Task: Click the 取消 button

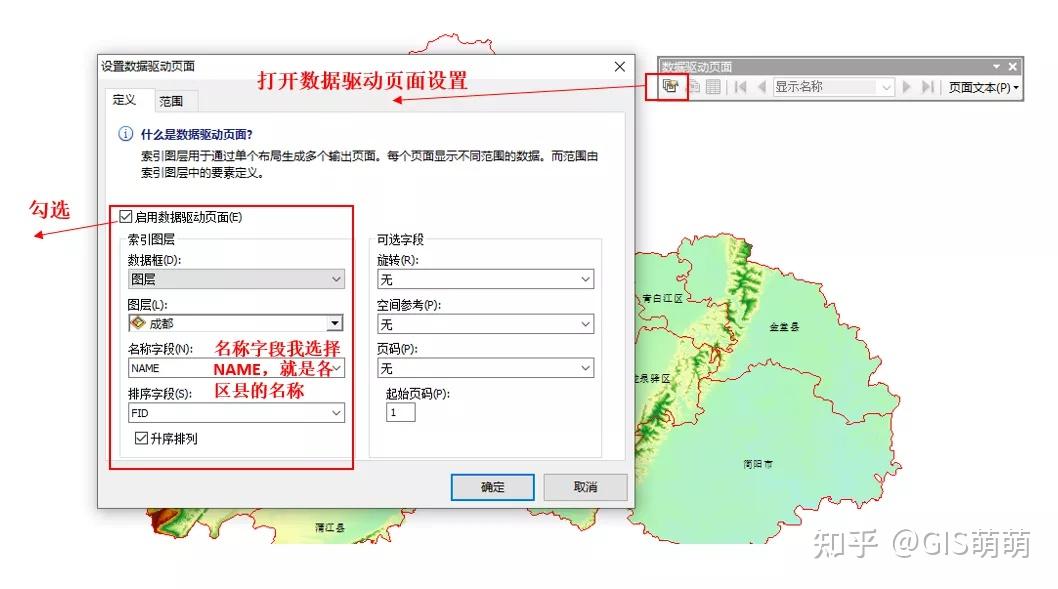Action: tap(585, 486)
